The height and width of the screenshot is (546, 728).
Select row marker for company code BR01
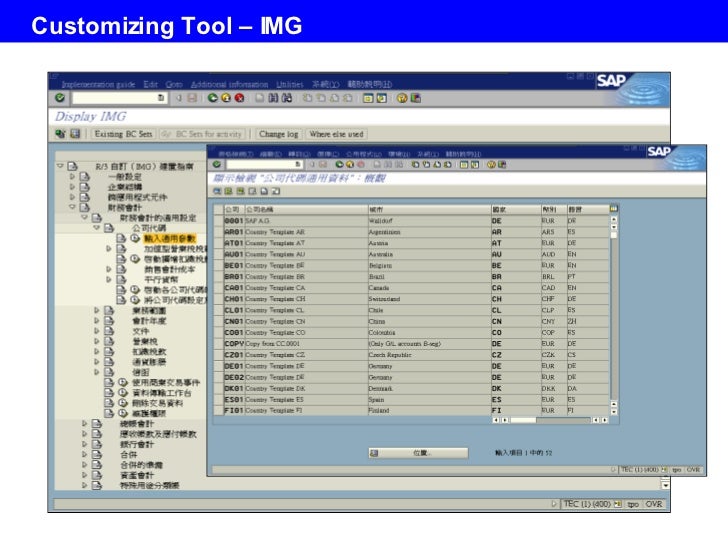click(x=219, y=277)
